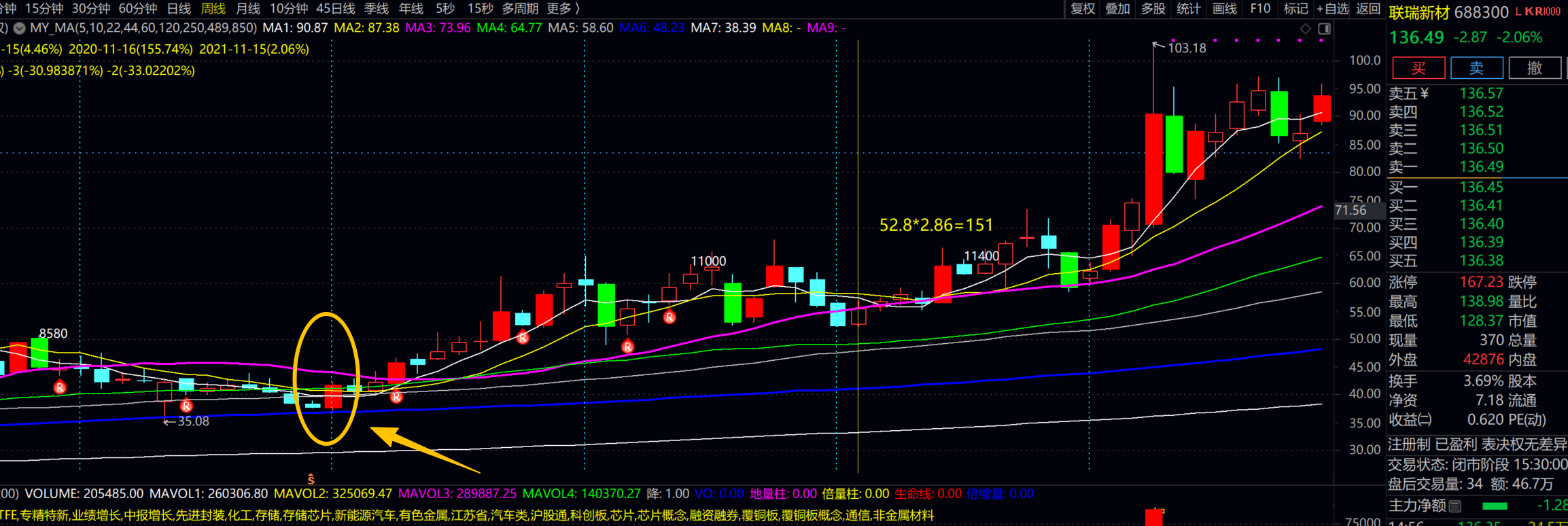
Task: Click the 买一 price 136.45
Action: (1482, 188)
